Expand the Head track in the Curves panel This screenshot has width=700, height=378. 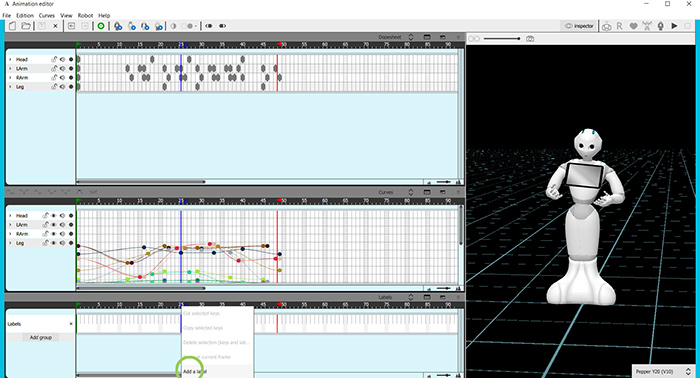click(10, 216)
